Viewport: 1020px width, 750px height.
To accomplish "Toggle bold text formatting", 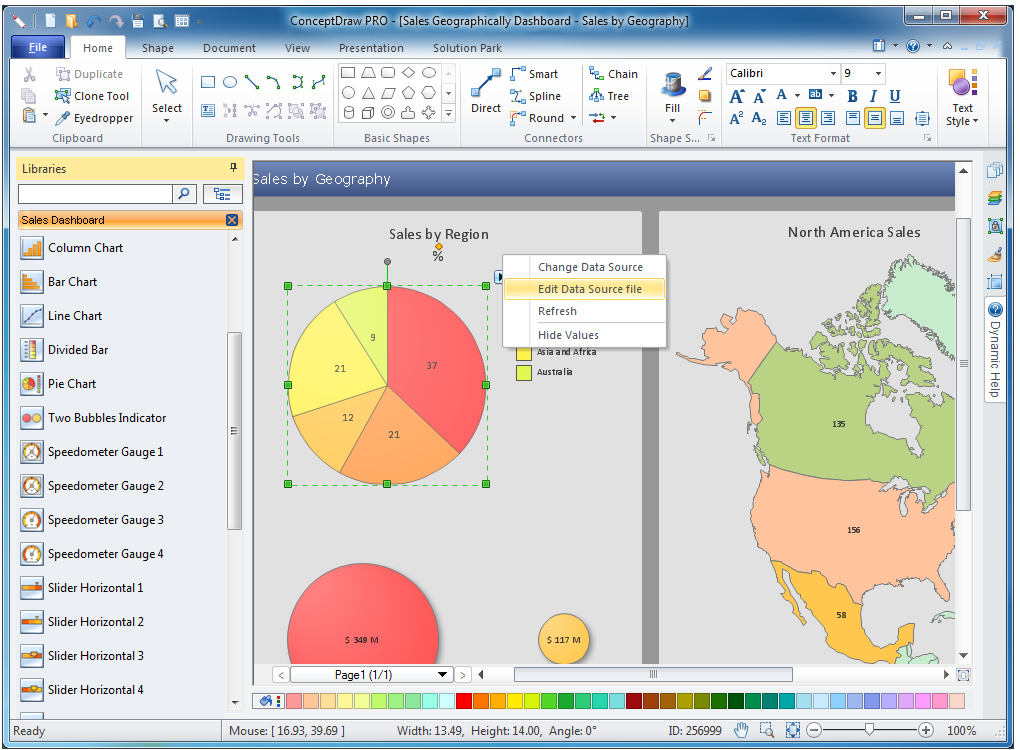I will click(x=852, y=96).
